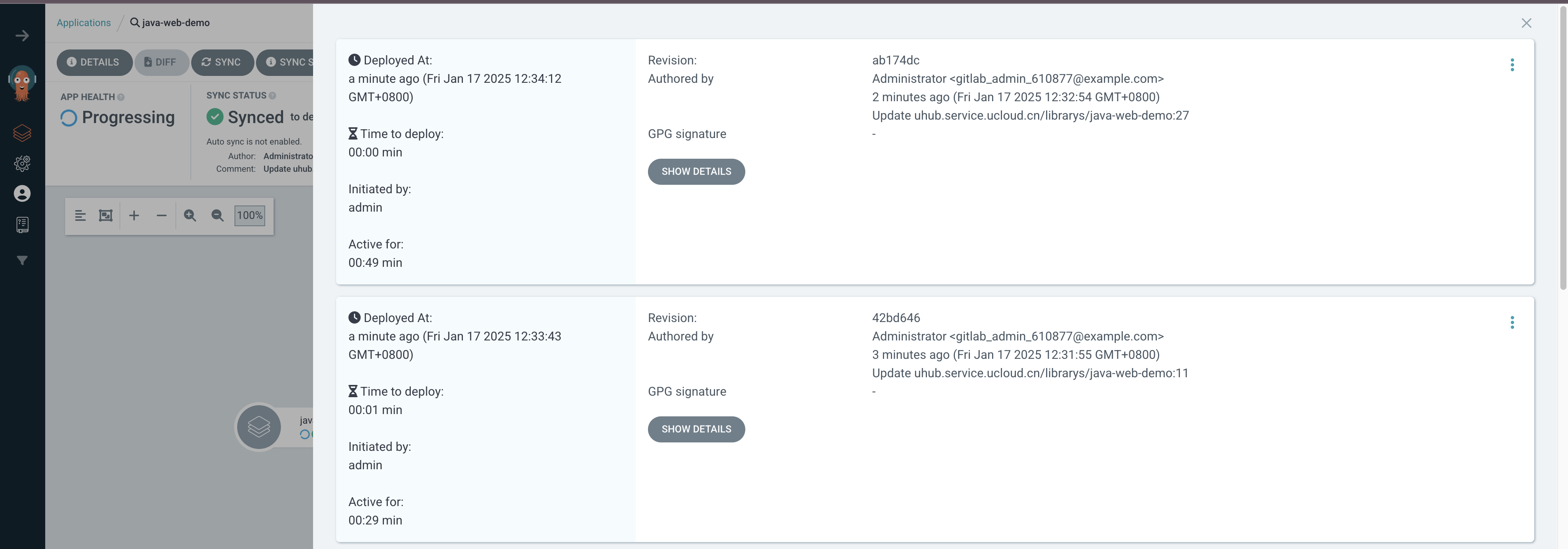Click the minus icon in tree toolbar
This screenshot has width=1568, height=549.
(161, 216)
